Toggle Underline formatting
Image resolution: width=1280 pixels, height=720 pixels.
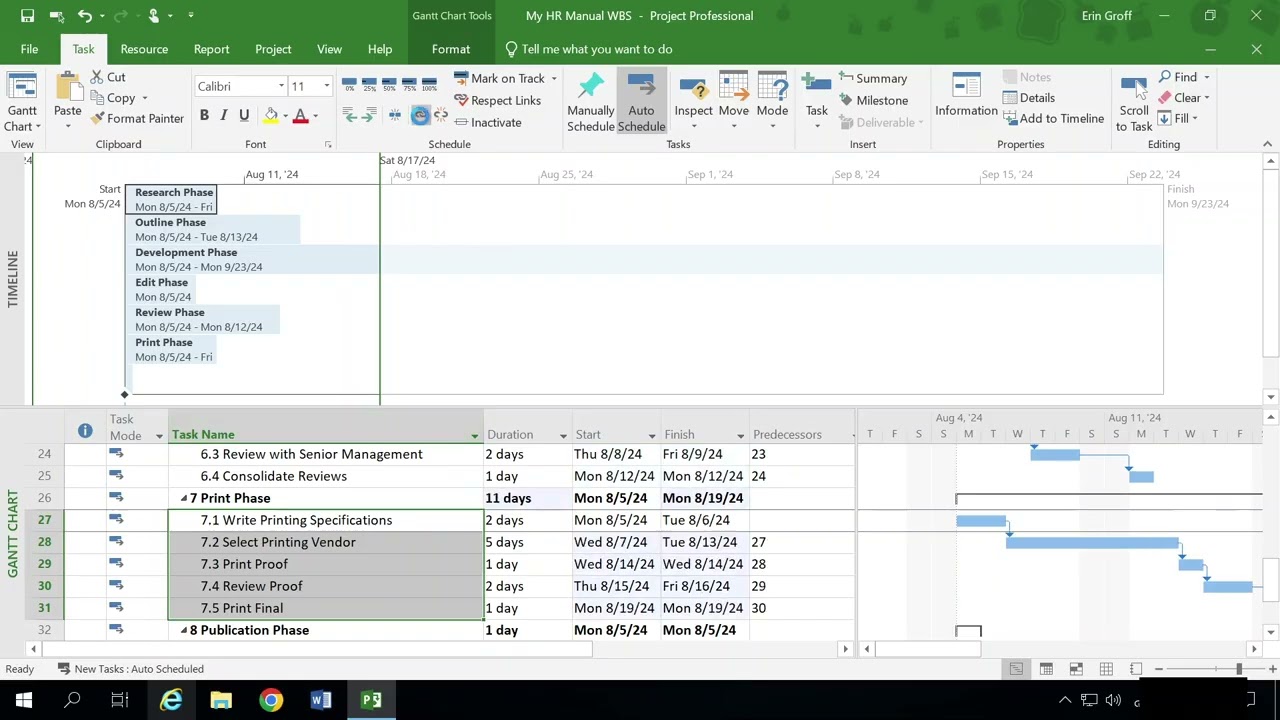tap(244, 116)
